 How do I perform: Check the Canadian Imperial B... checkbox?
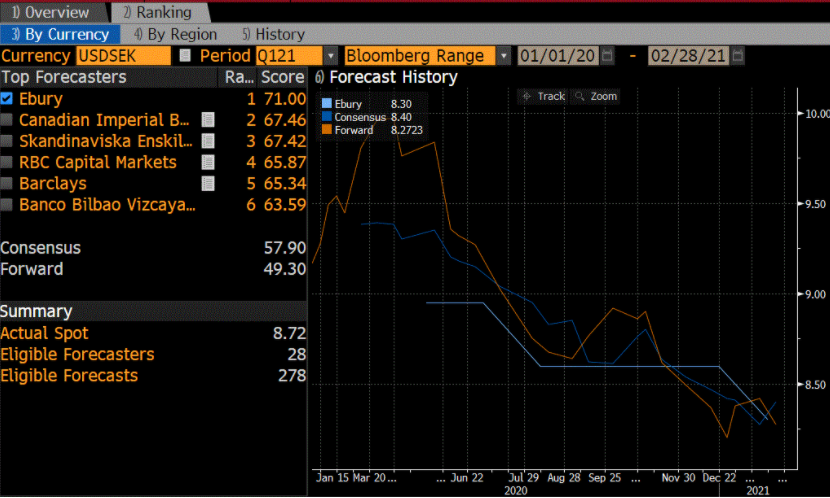[x=6, y=120]
